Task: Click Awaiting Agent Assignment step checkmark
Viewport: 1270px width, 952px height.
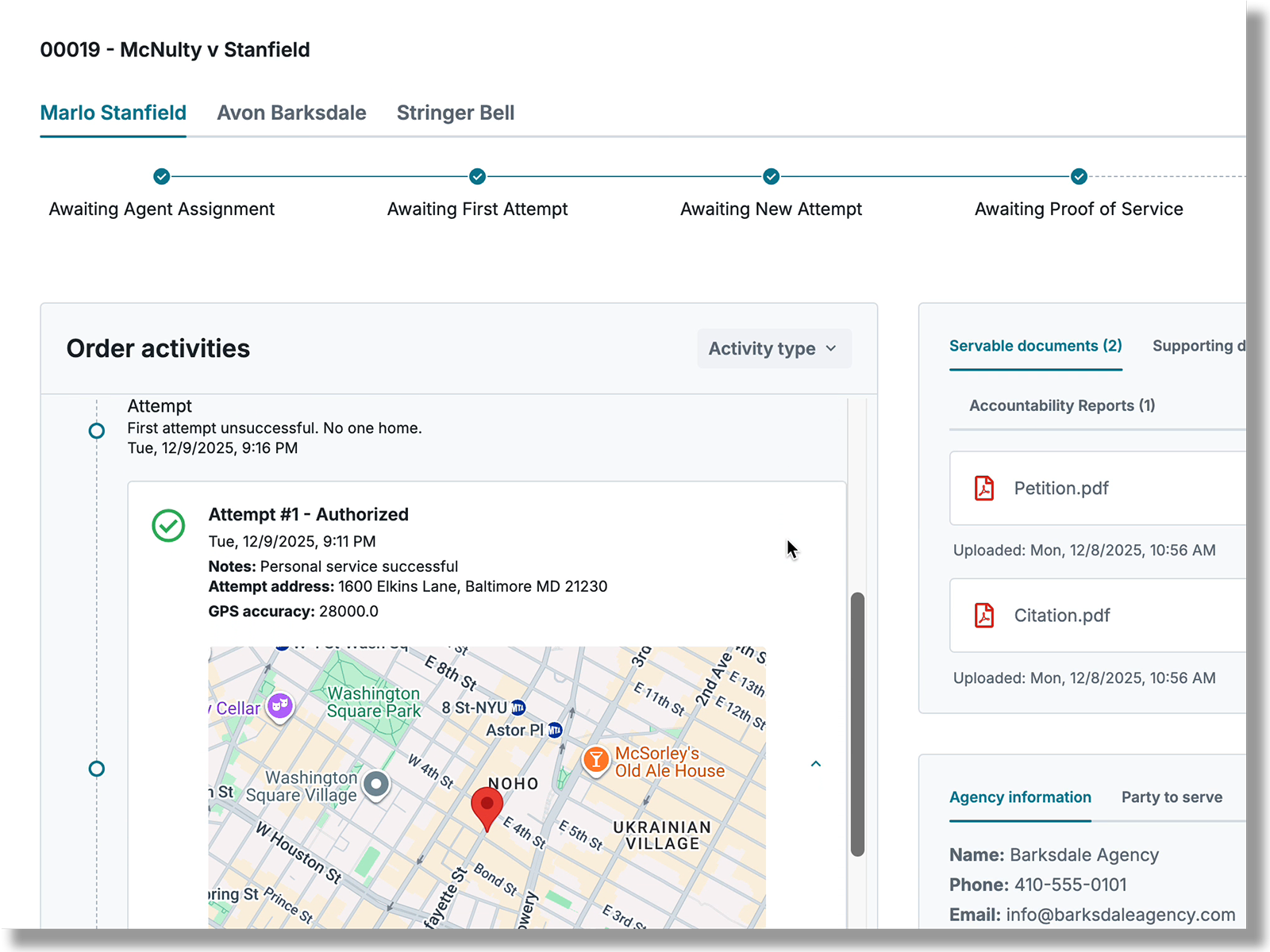Action: [161, 176]
